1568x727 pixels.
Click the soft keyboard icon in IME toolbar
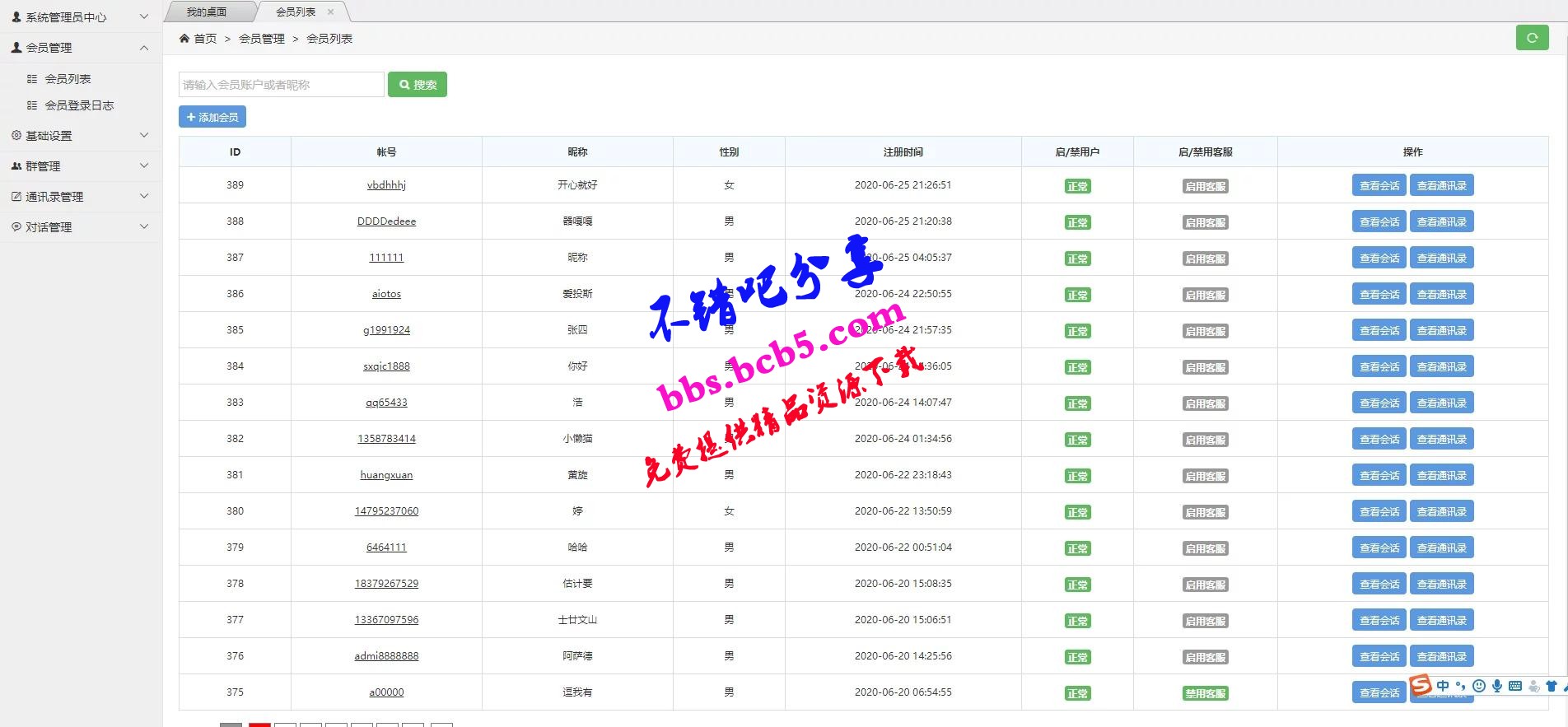pos(1514,686)
